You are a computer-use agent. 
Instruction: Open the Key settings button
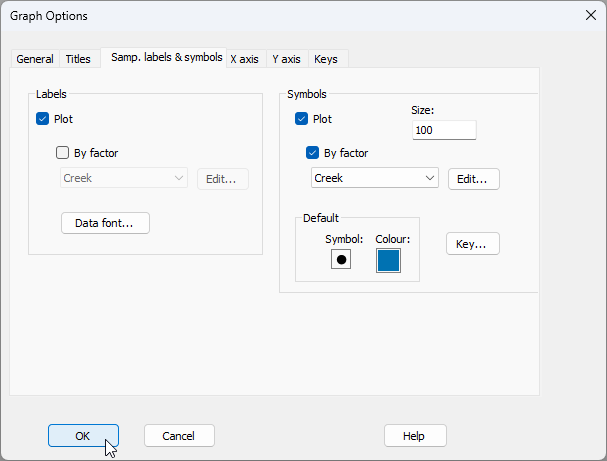[472, 244]
